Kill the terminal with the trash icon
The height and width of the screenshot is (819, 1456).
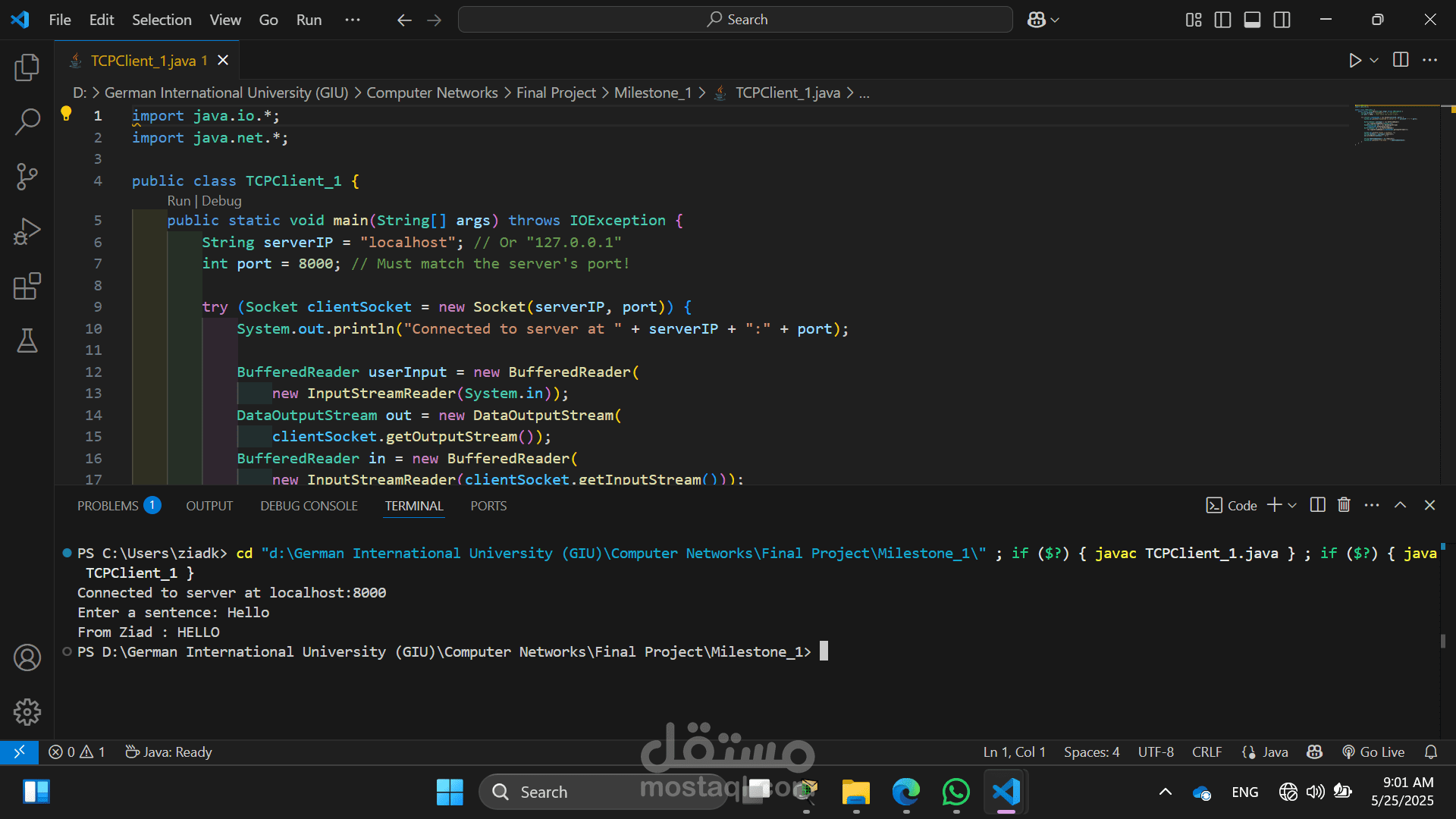tap(1344, 504)
